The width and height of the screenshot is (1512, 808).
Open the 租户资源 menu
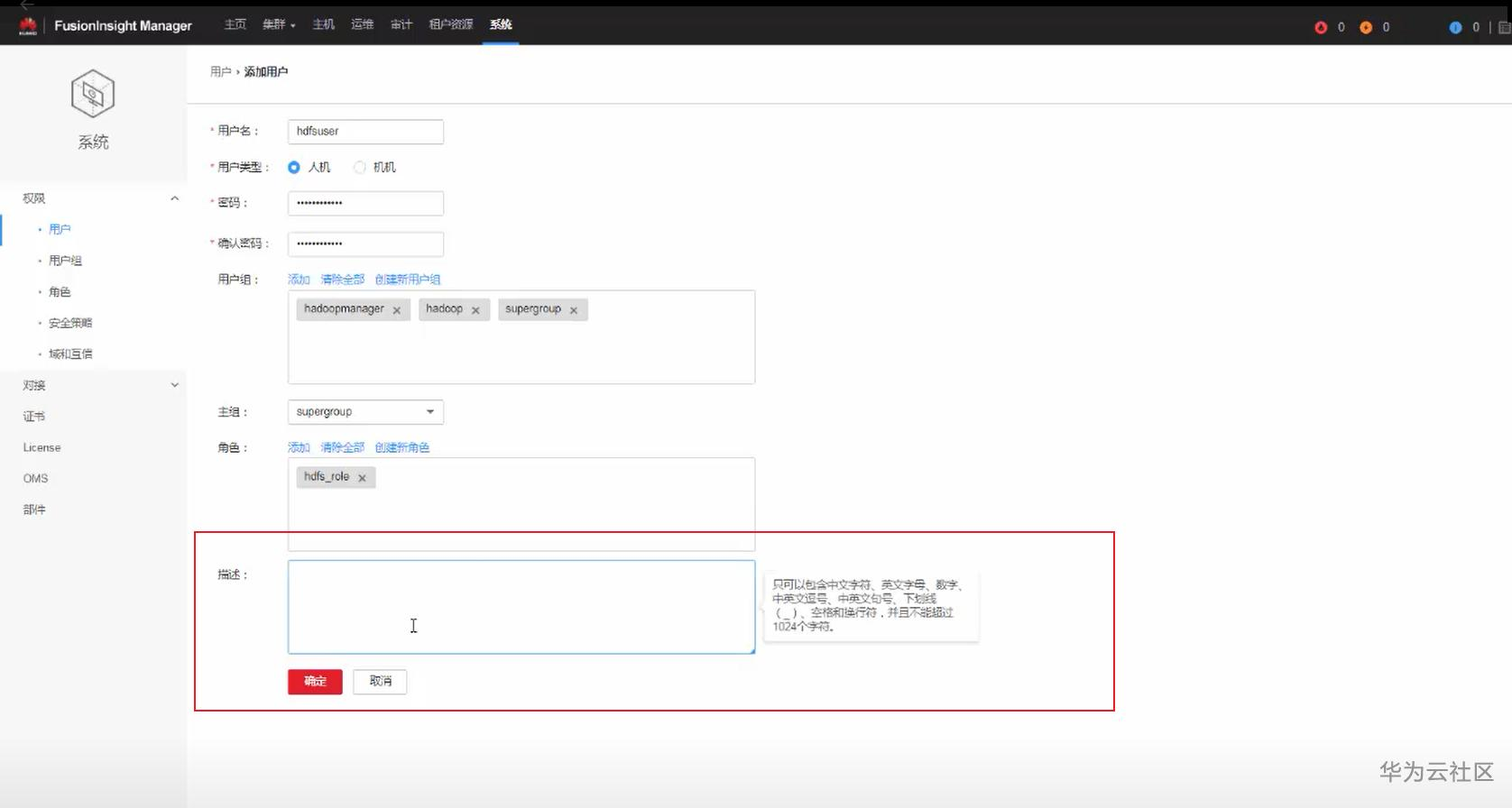click(x=451, y=24)
